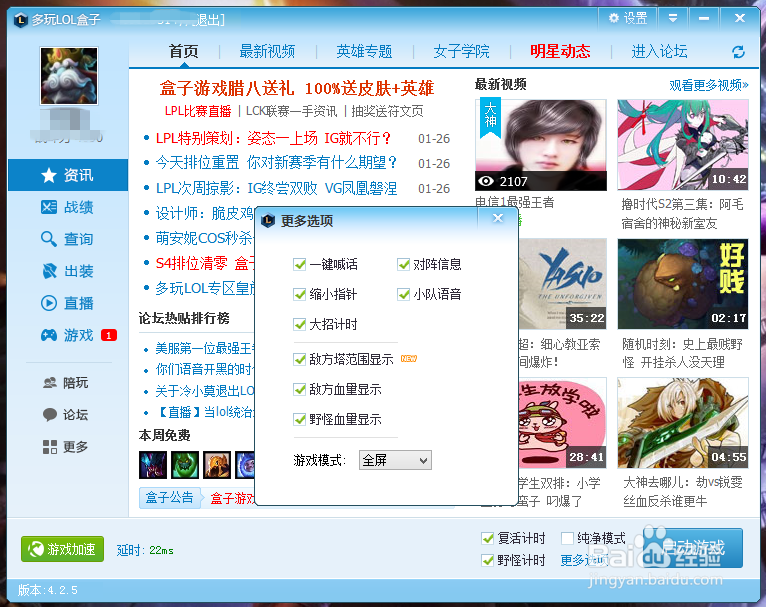Click the user avatar picture
Screen dimensions: 766x607
point(69,76)
